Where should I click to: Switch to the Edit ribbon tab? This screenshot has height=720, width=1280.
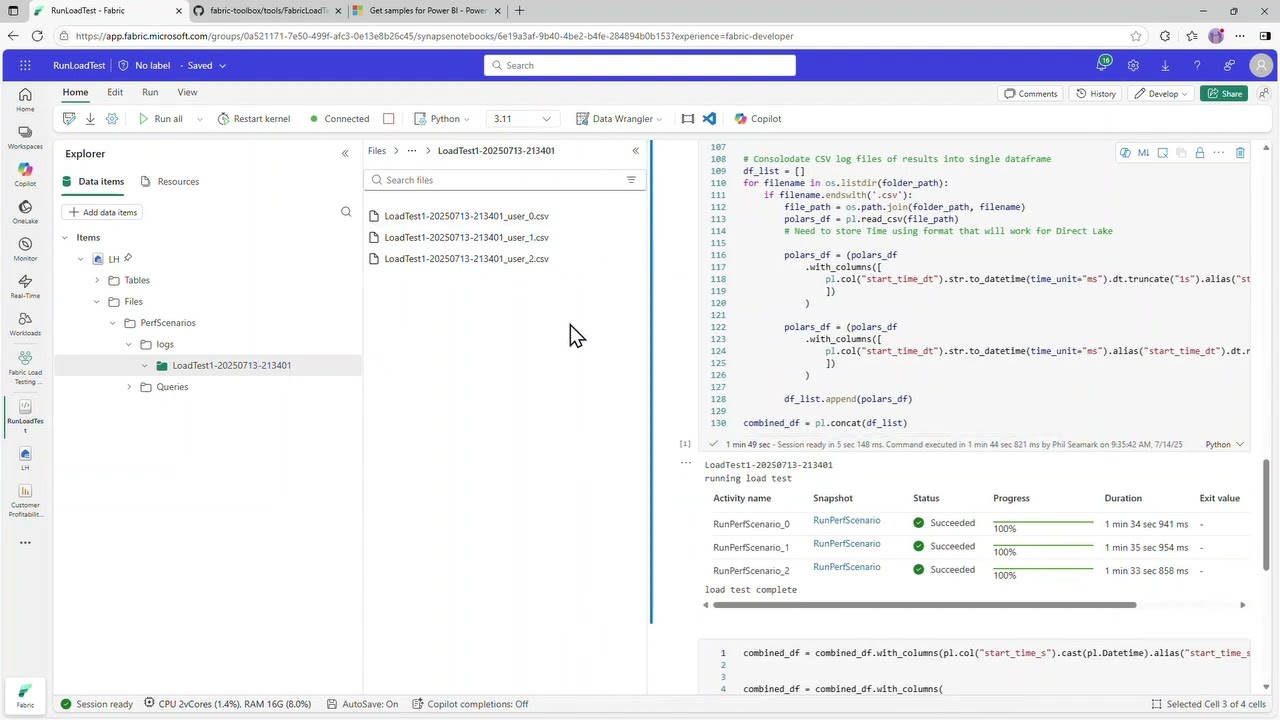(x=115, y=92)
